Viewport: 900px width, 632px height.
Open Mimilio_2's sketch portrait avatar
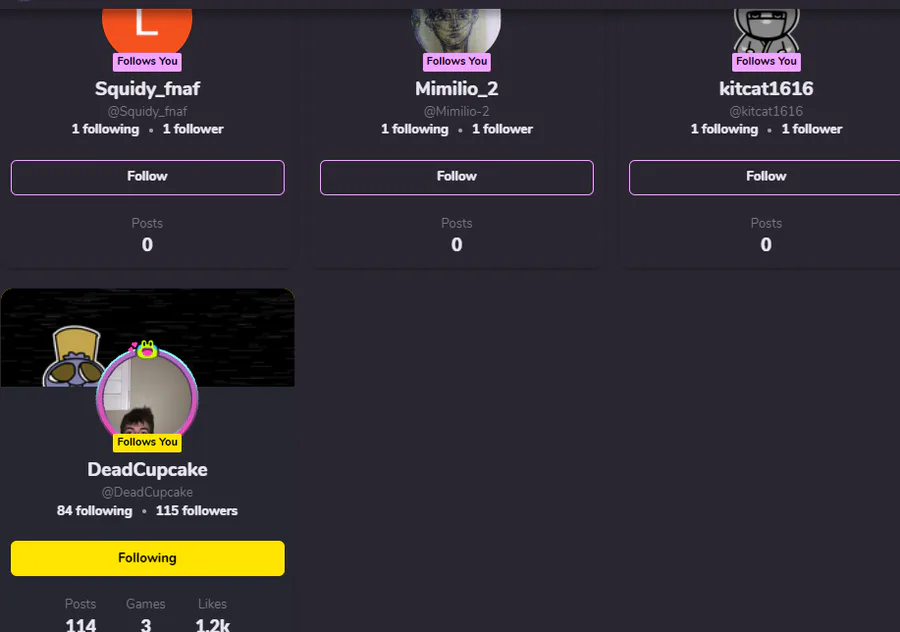pyautogui.click(x=456, y=30)
